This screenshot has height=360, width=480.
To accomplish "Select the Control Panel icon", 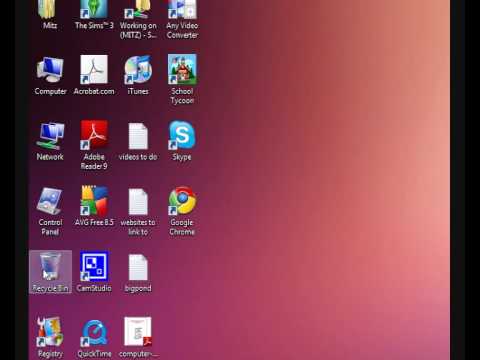I will 50,211.
